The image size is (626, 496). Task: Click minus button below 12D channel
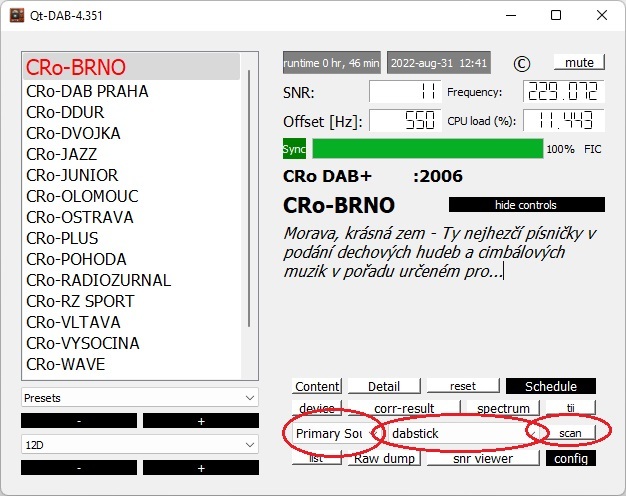coord(79,468)
